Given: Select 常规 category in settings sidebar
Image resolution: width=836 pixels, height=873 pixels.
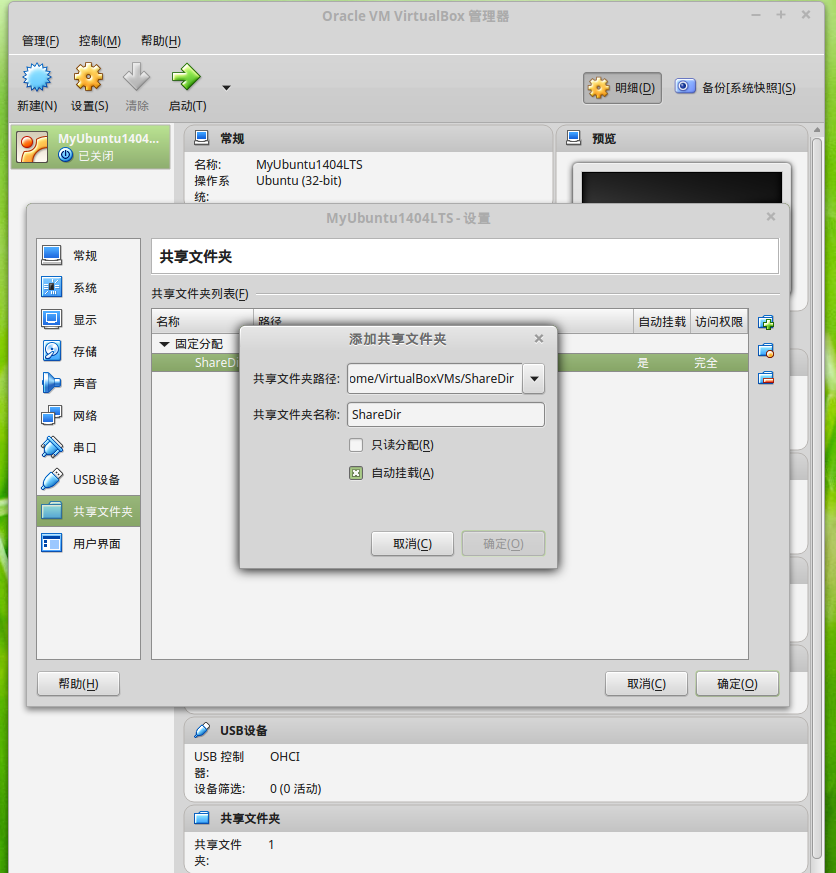Looking at the screenshot, I should point(88,256).
